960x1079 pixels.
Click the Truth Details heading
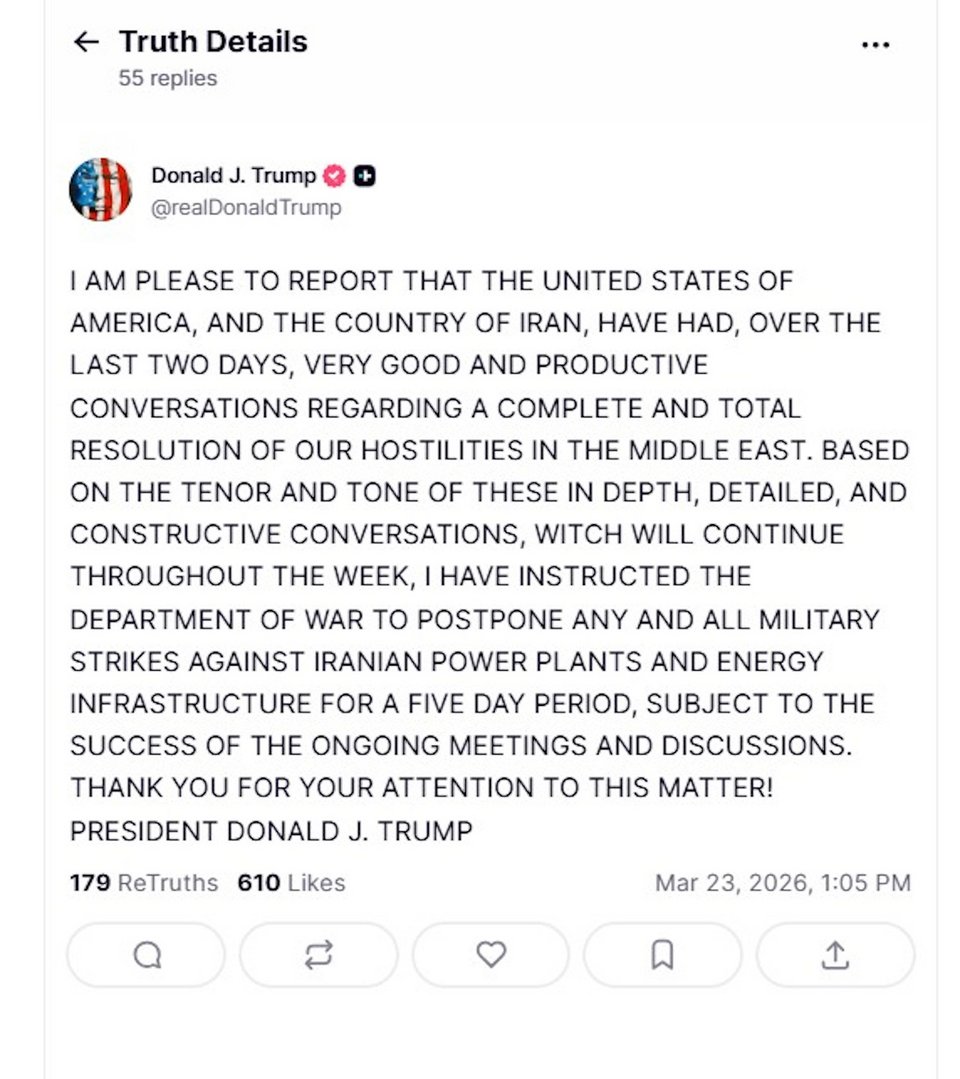[x=213, y=42]
